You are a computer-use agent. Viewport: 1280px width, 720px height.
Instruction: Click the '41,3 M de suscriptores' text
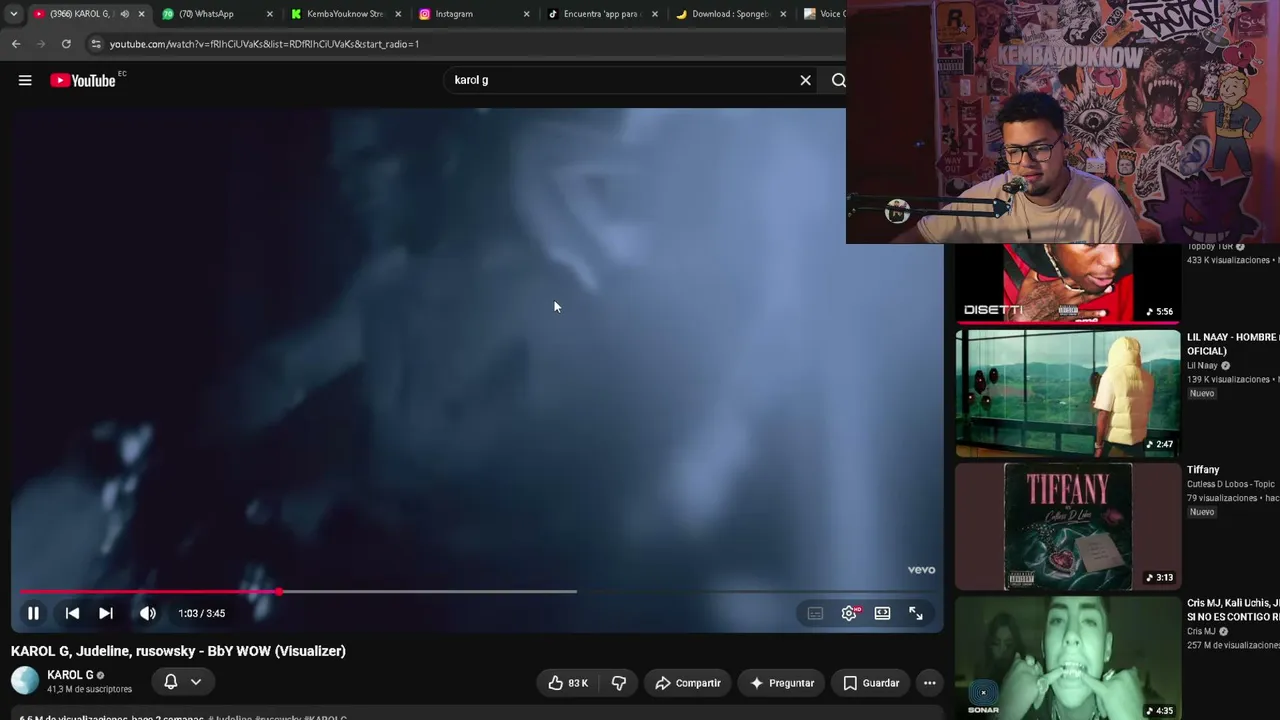coord(89,689)
